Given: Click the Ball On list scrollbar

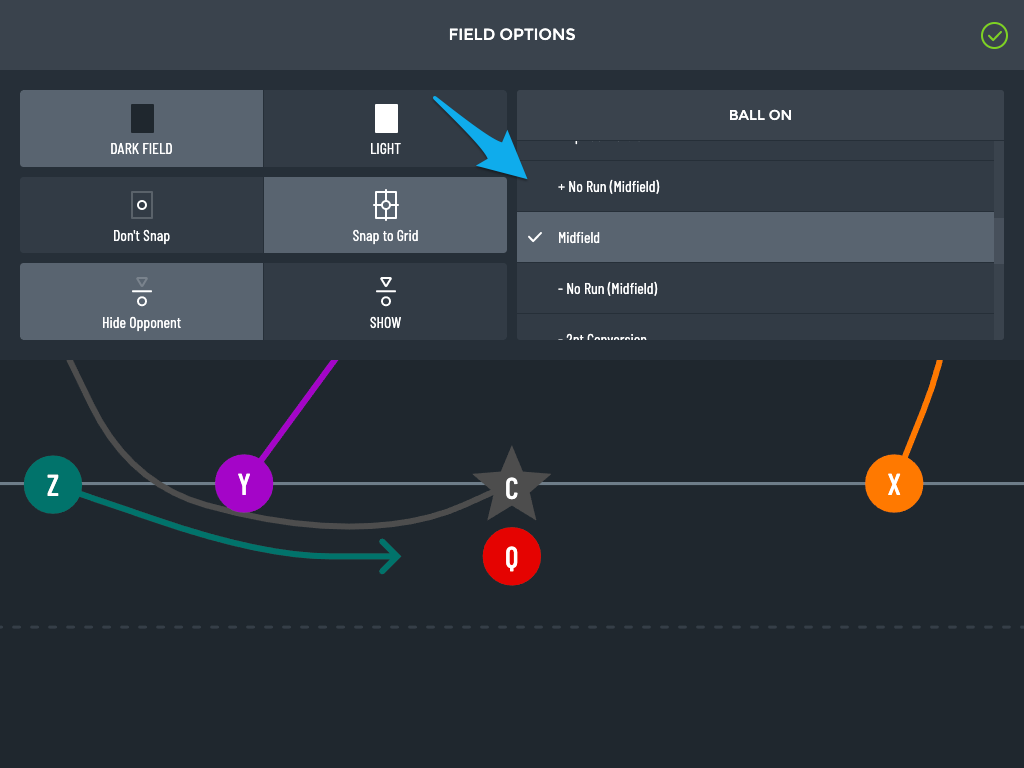Looking at the screenshot, I should [x=999, y=240].
